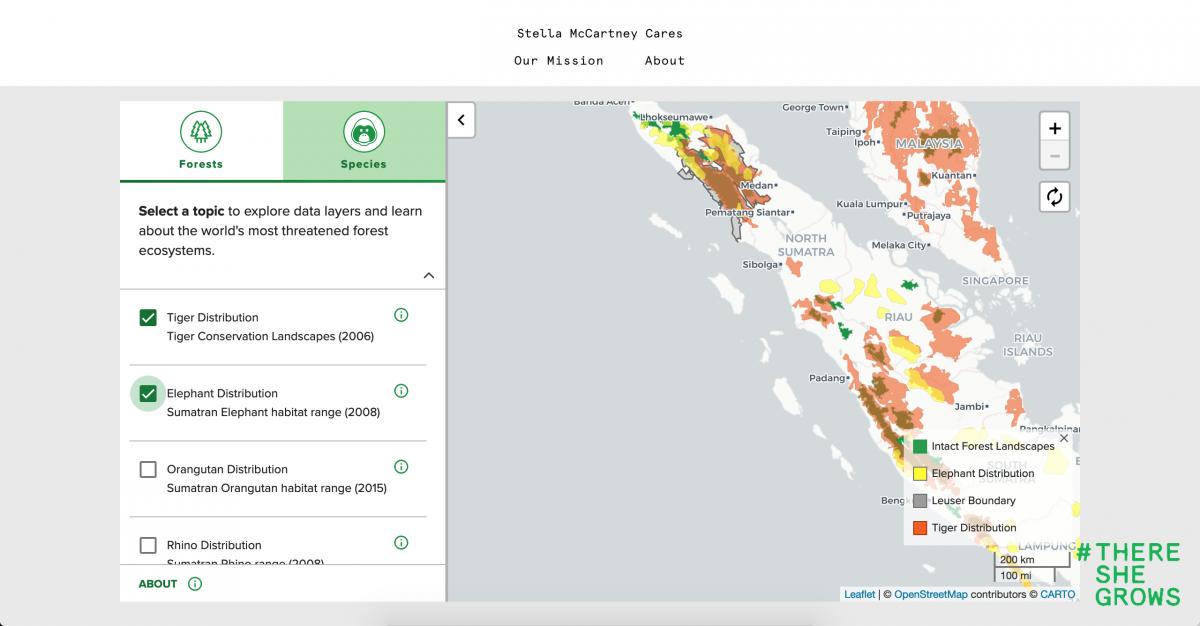Screen dimensions: 1200x626
Task: Click the ABOUT label in panel footer
Action: (x=158, y=584)
